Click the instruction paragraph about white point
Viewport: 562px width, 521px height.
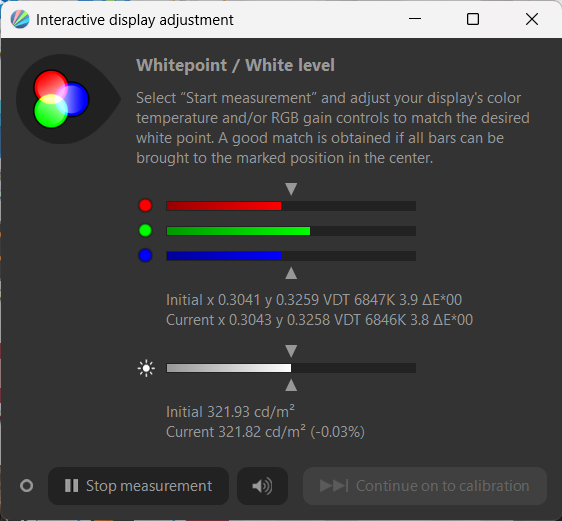(x=333, y=128)
